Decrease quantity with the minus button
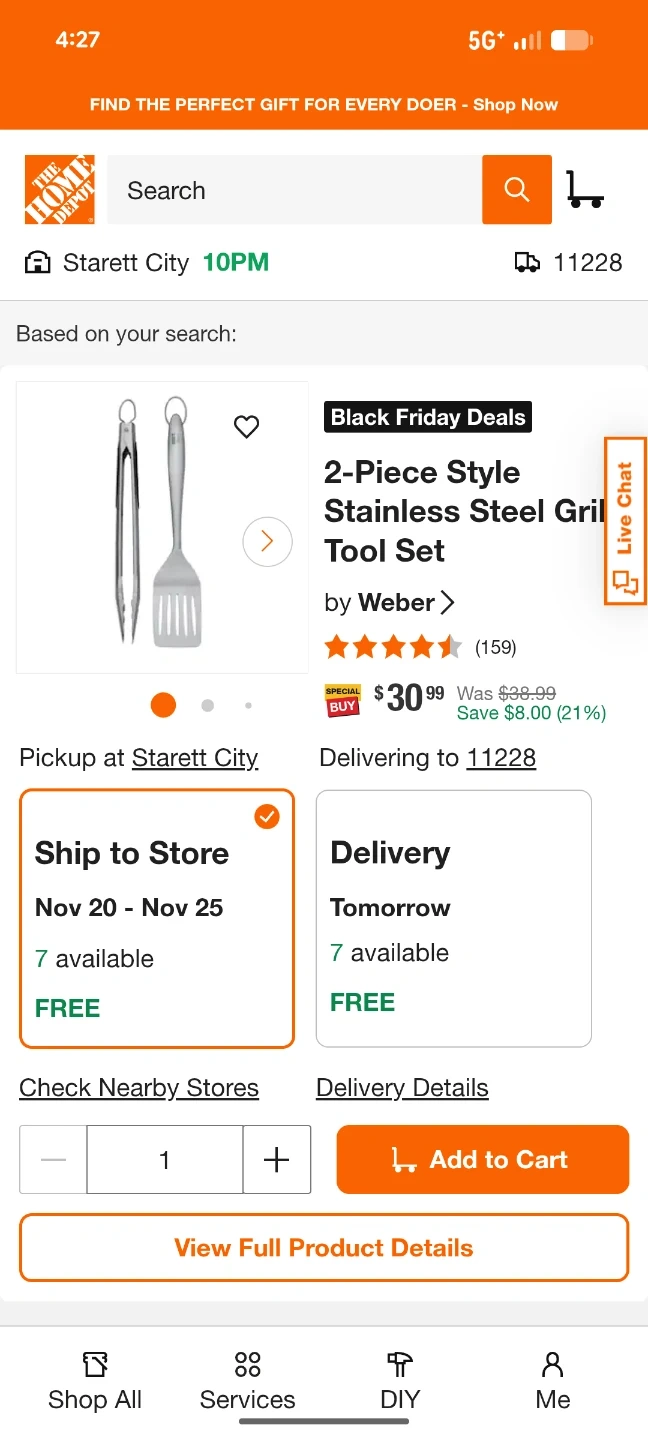This screenshot has width=648, height=1440. (x=54, y=1159)
